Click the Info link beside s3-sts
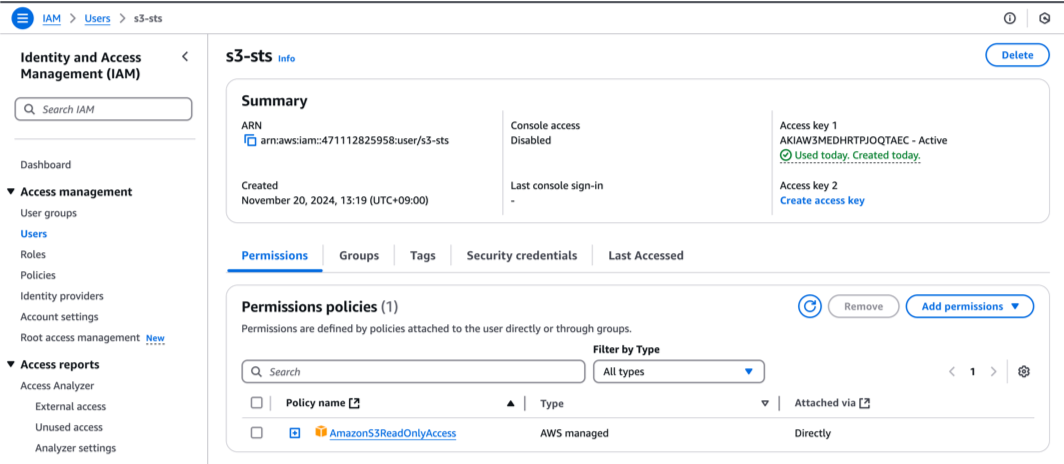 (x=286, y=58)
